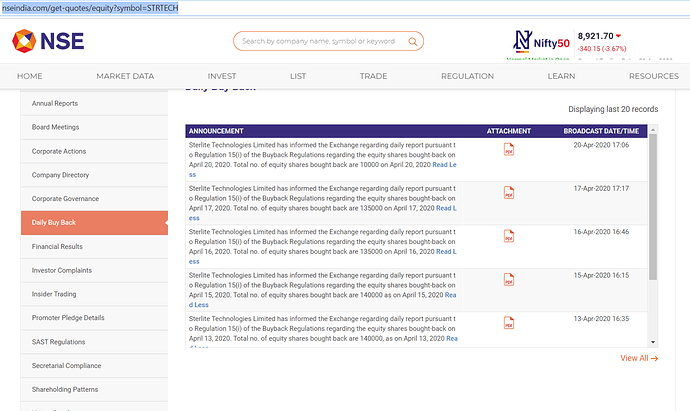Image resolution: width=690 pixels, height=411 pixels.
Task: Click Read Less on April 17 announcement
Action: [446, 208]
